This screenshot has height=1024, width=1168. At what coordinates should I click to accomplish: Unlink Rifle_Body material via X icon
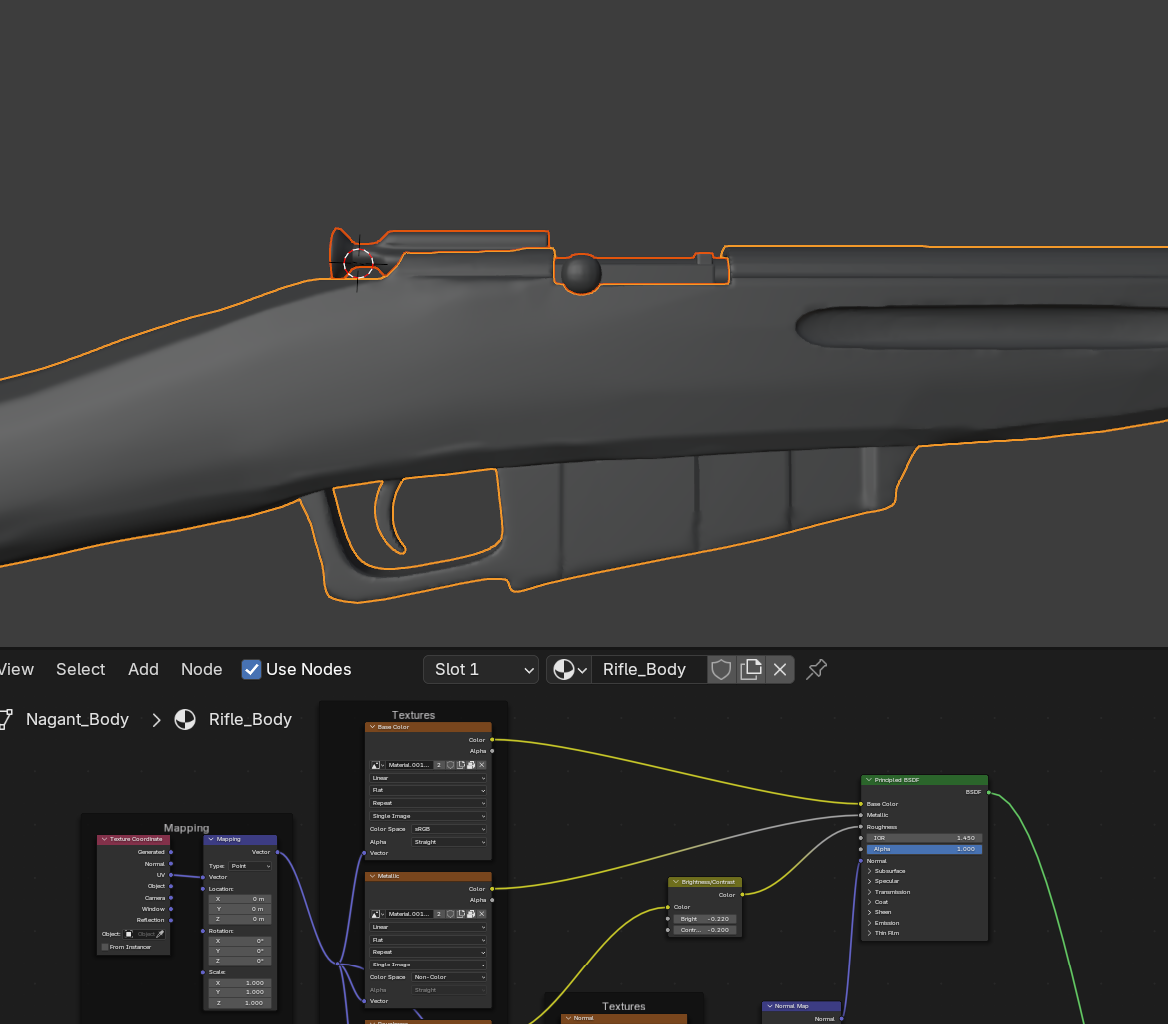pyautogui.click(x=779, y=669)
